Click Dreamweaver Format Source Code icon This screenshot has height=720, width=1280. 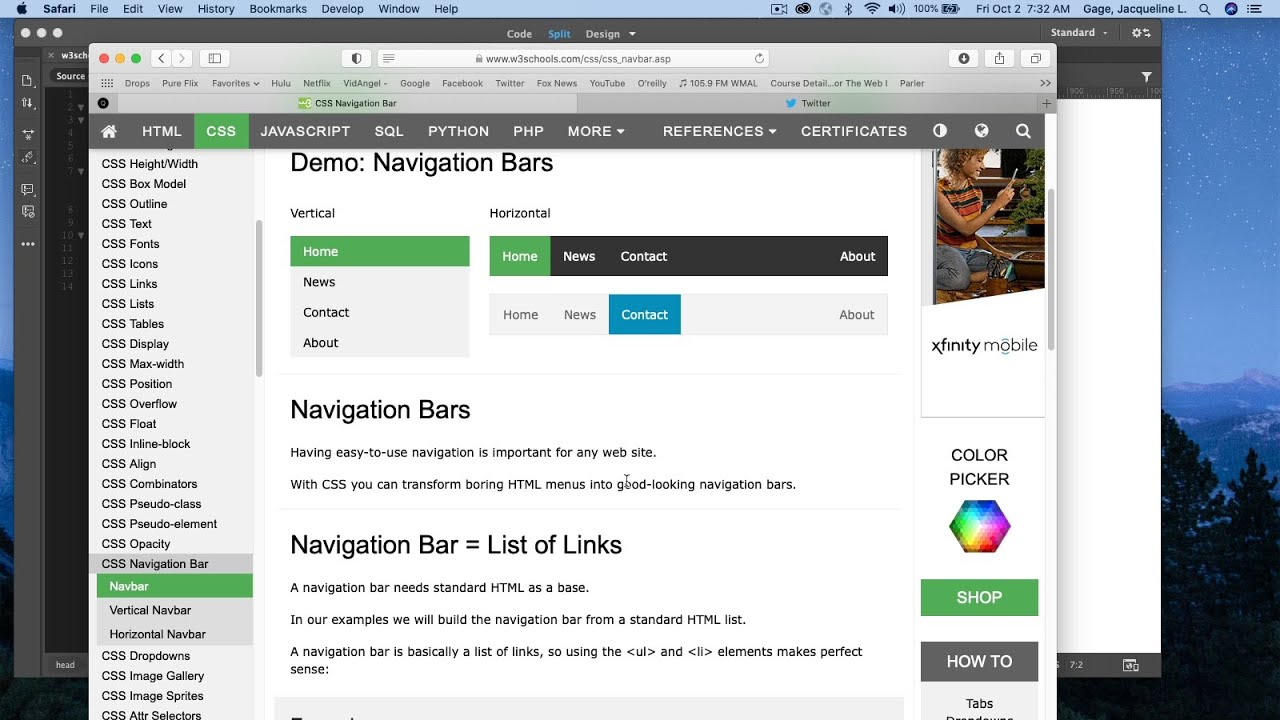[x=28, y=157]
